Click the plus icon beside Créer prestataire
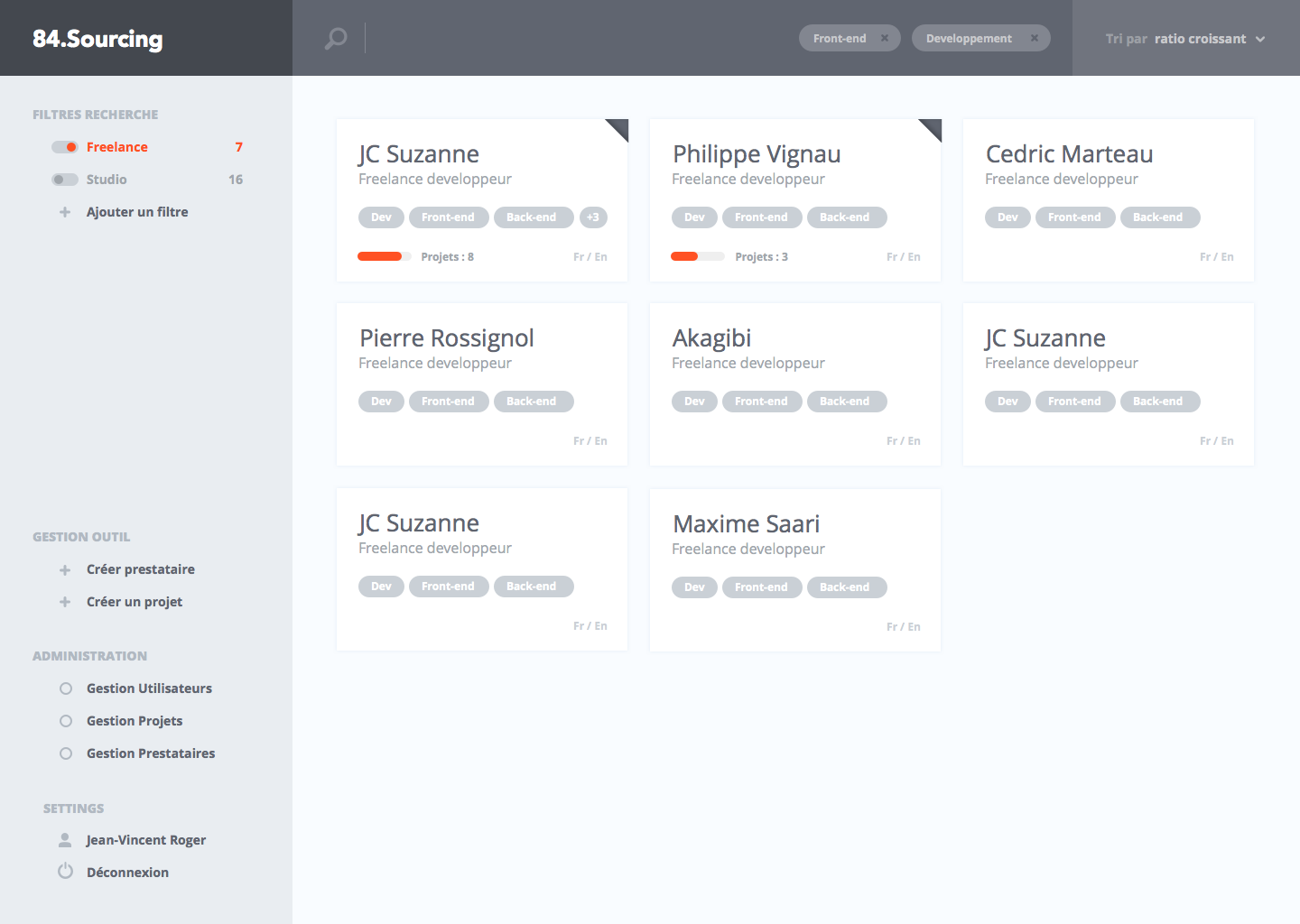The width and height of the screenshot is (1300, 924). (x=65, y=569)
